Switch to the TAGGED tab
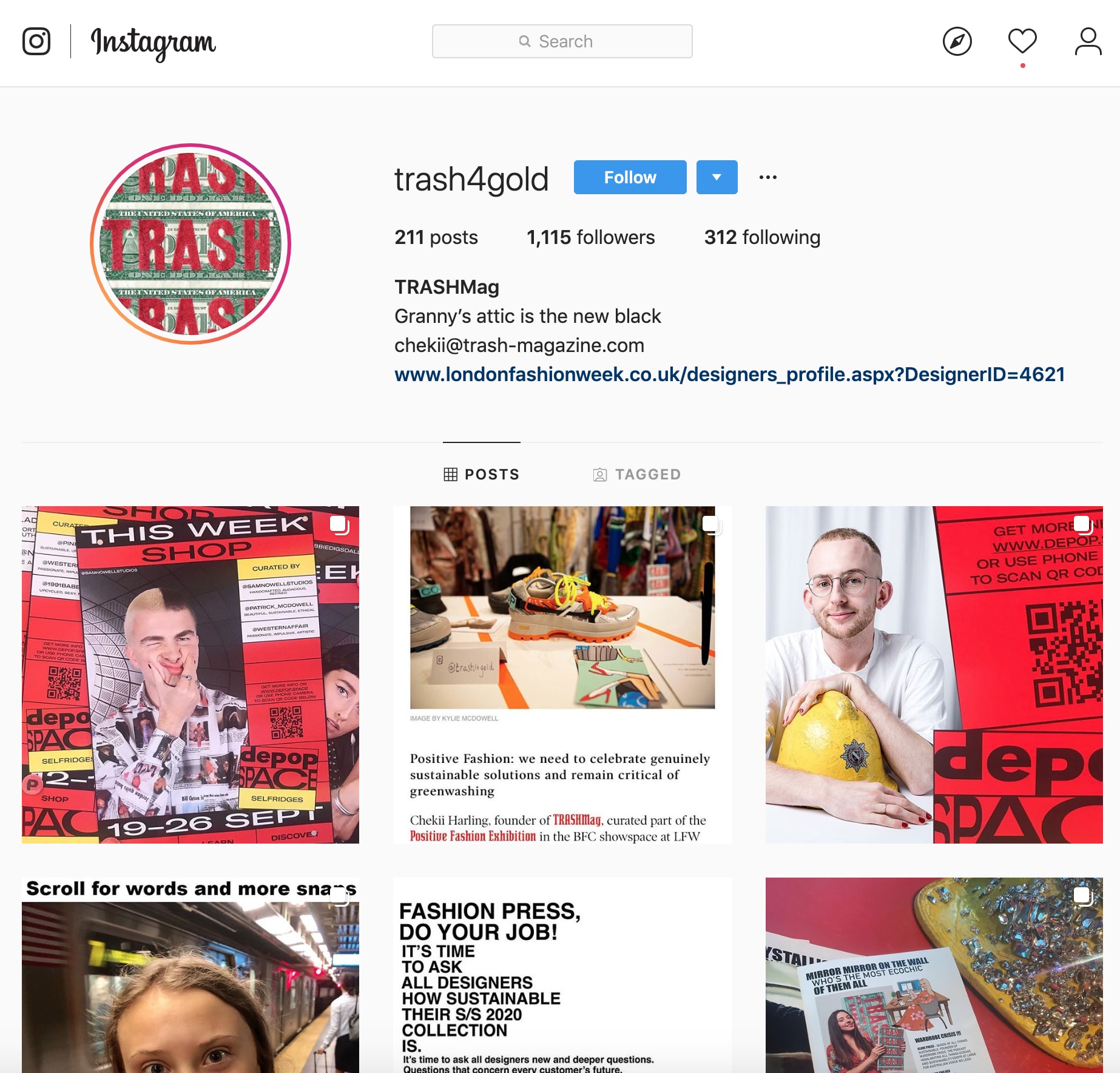The image size is (1120, 1073). pos(636,475)
